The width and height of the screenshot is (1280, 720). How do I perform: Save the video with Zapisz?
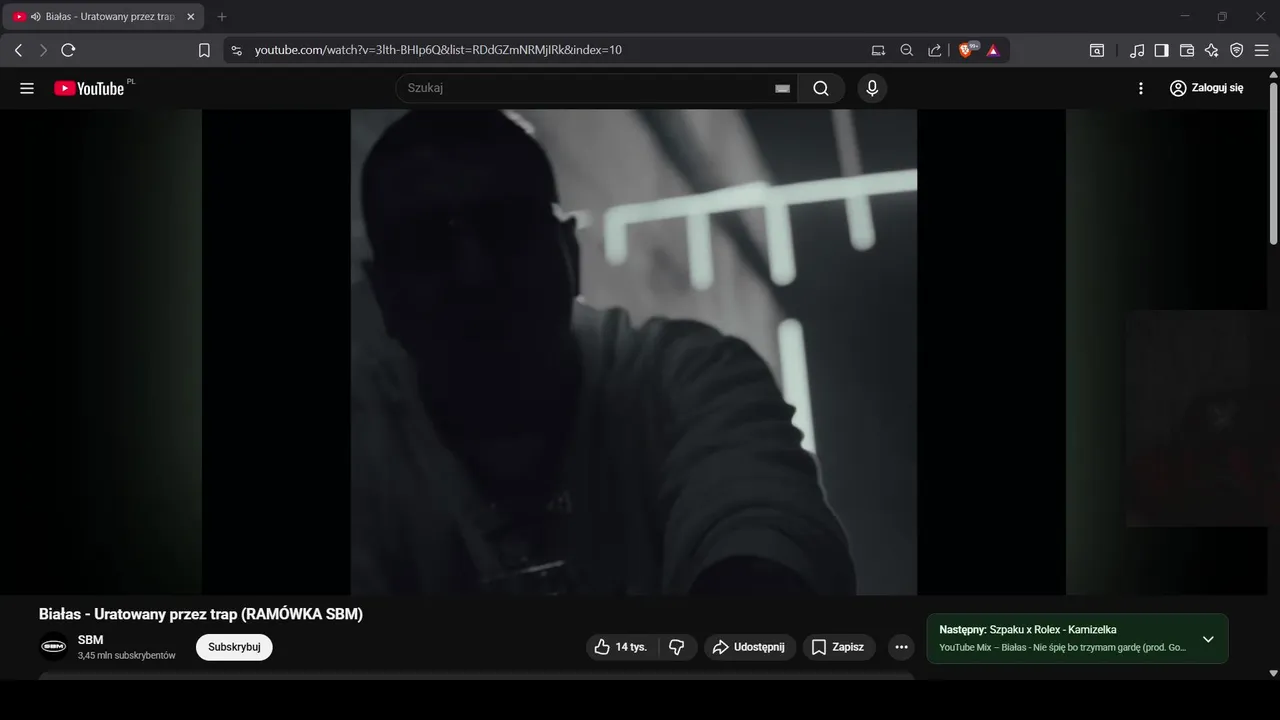pyautogui.click(x=839, y=647)
